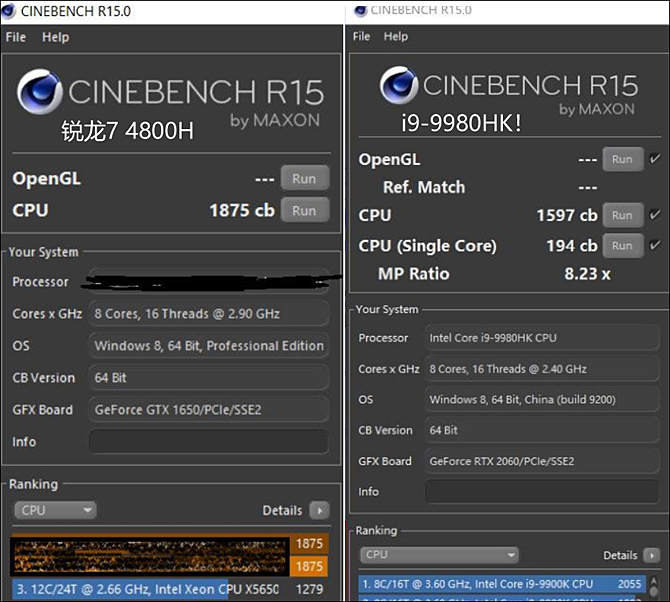This screenshot has height=602, width=670.
Task: Run the CPU (Single Core) test showing 194 cb
Action: (623, 246)
